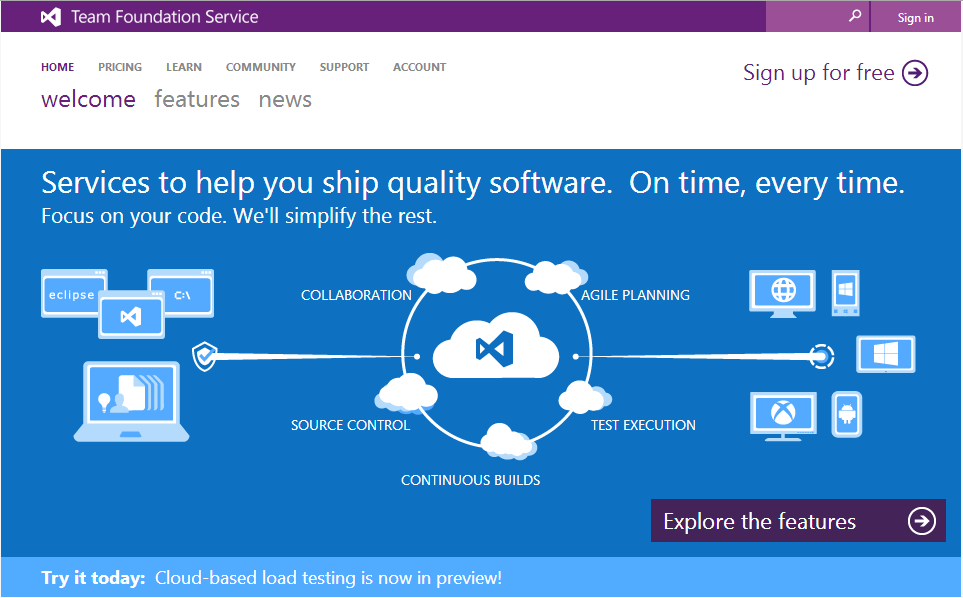Click the Services to help you ship headline

point(473,183)
